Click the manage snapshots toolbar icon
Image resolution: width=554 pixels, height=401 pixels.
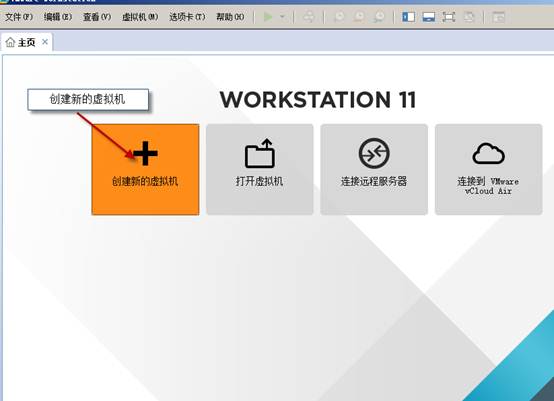click(x=379, y=17)
